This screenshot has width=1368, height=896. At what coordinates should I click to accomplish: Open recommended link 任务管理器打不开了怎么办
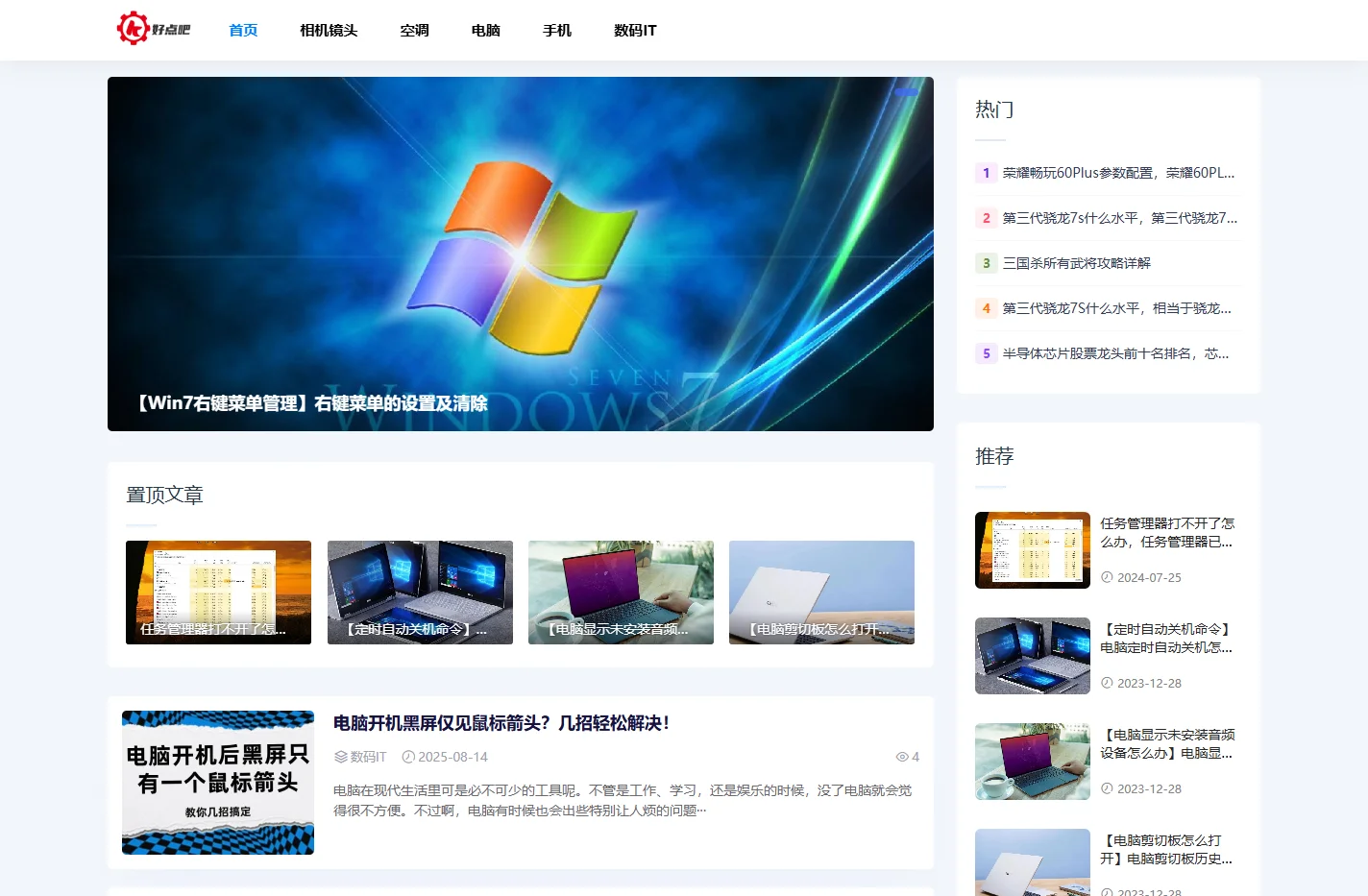tap(1167, 533)
